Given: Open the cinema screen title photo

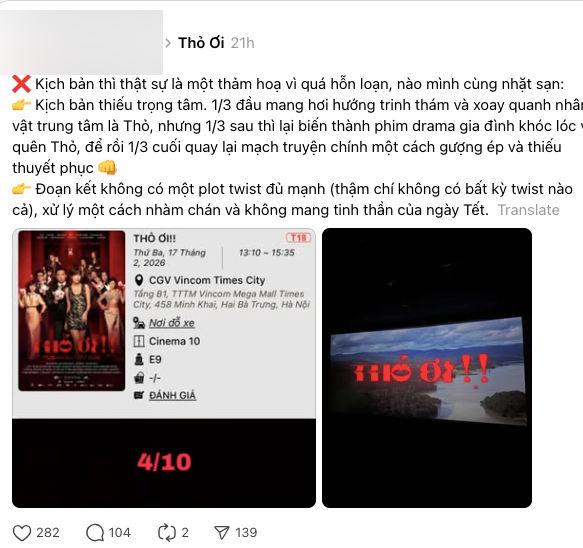Looking at the screenshot, I should 427,368.
